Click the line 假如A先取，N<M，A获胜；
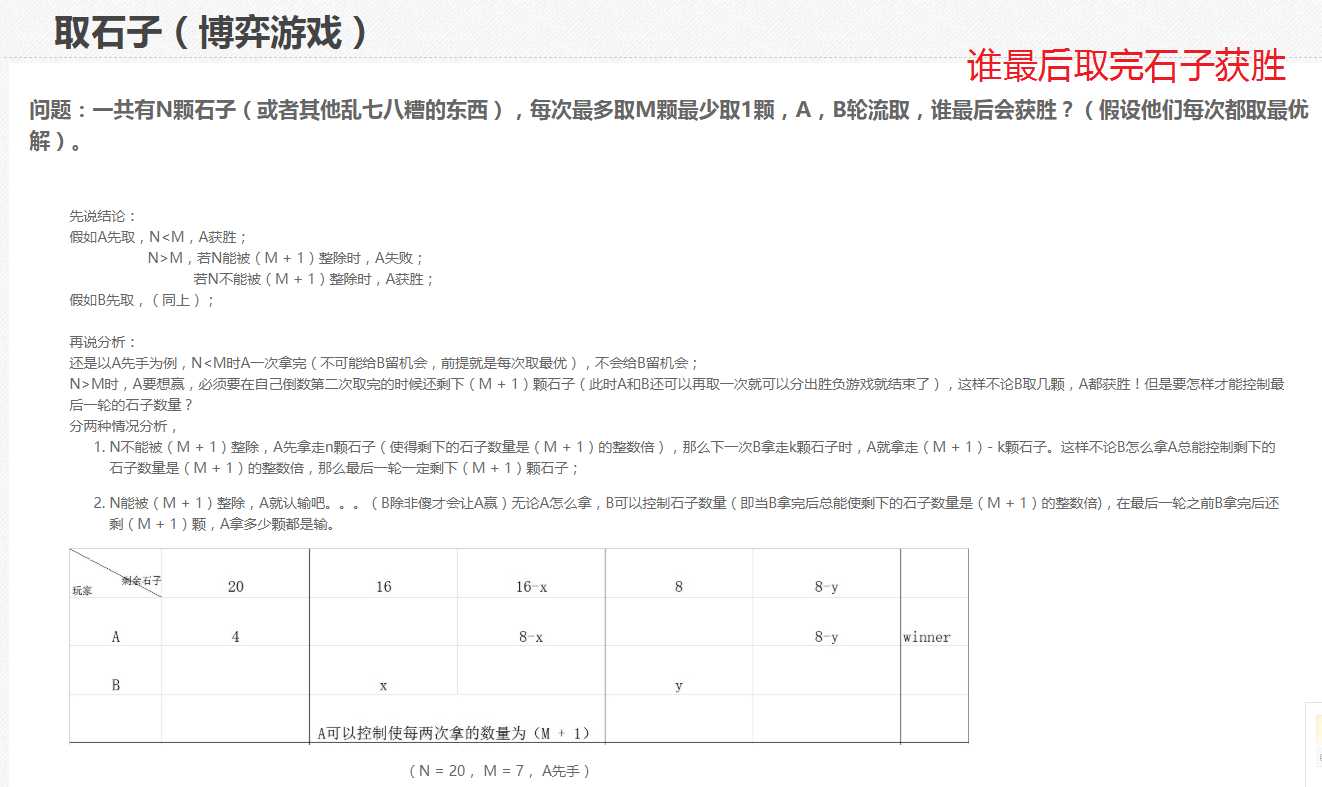 coord(158,237)
